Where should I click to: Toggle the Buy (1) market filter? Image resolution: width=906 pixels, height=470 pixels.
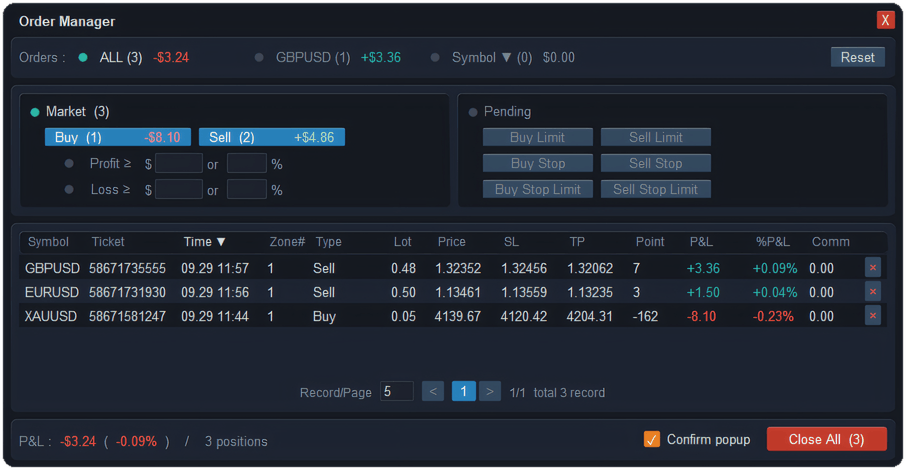pos(118,137)
